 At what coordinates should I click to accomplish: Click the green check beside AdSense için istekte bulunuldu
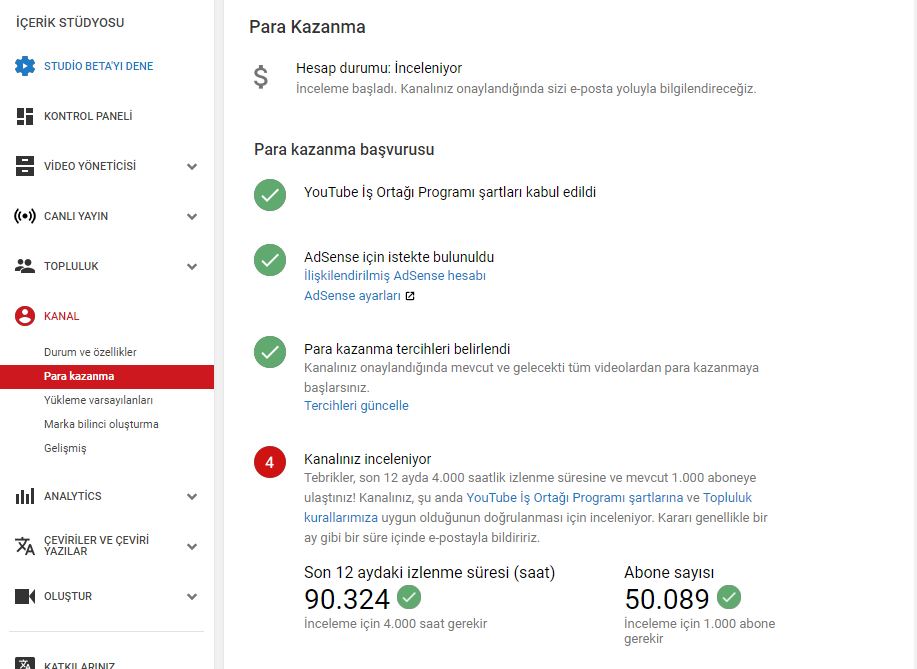270,260
